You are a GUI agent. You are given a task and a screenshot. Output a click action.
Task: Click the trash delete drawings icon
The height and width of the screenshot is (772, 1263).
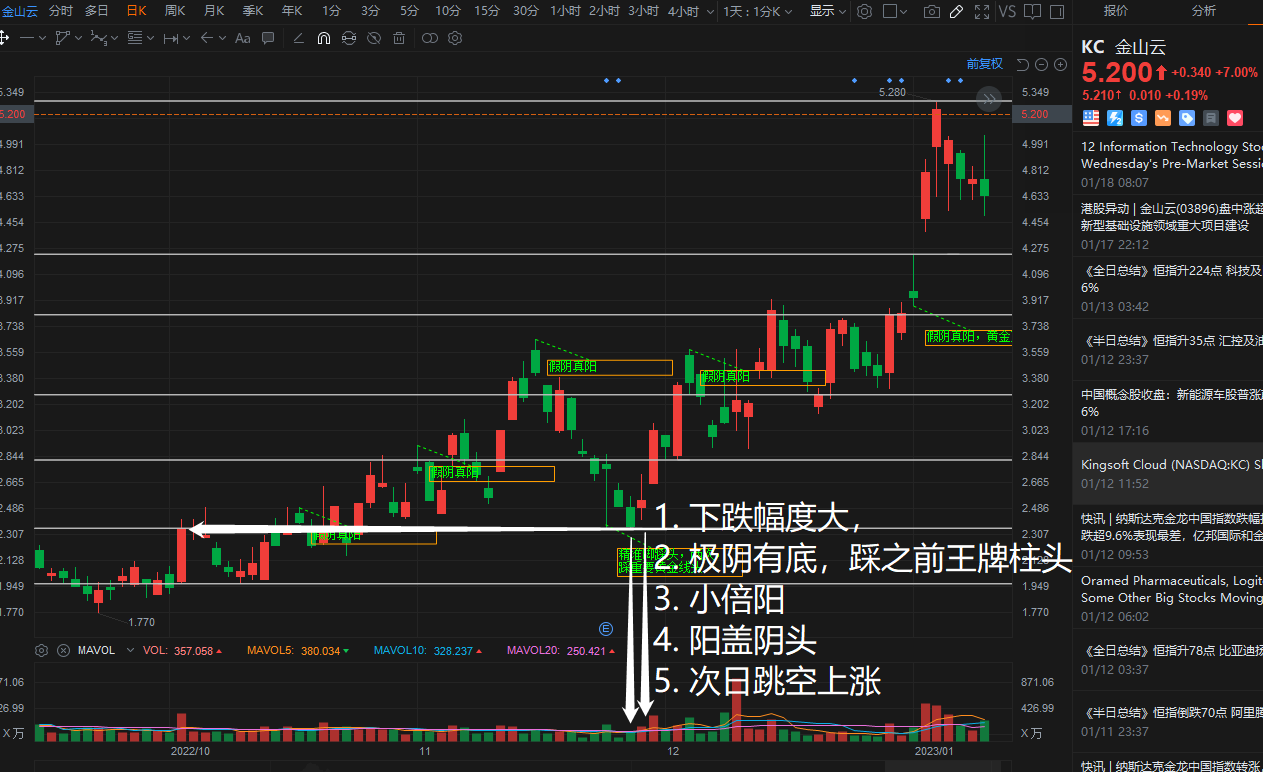[399, 38]
